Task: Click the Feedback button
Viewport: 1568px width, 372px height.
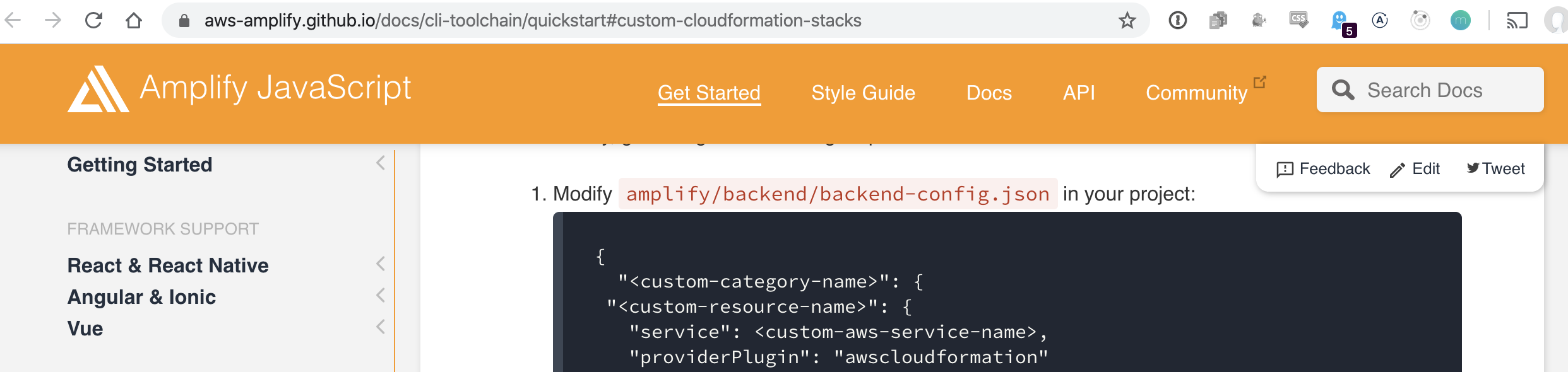Action: pos(1323,169)
